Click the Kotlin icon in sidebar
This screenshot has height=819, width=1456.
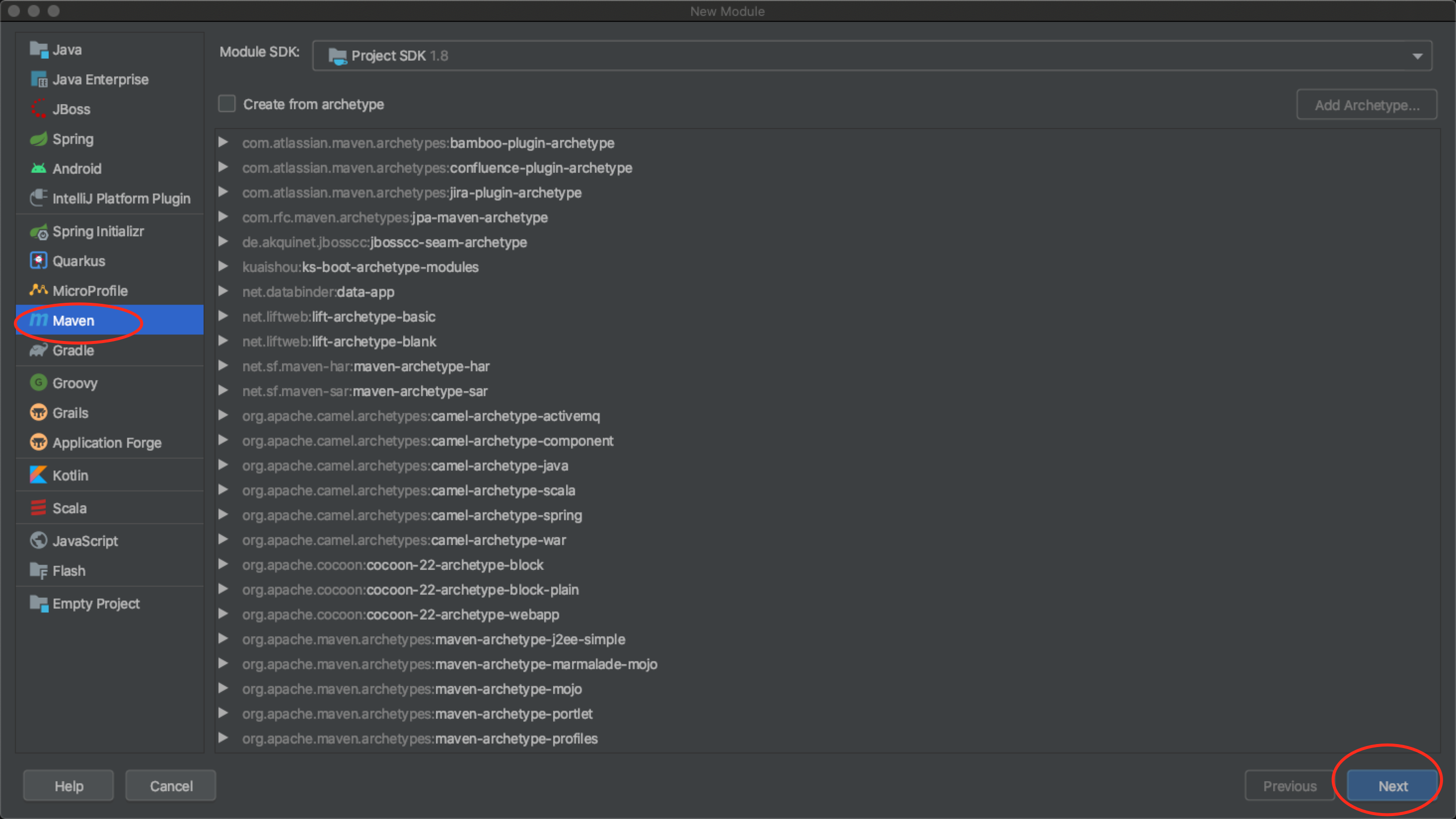[x=38, y=475]
